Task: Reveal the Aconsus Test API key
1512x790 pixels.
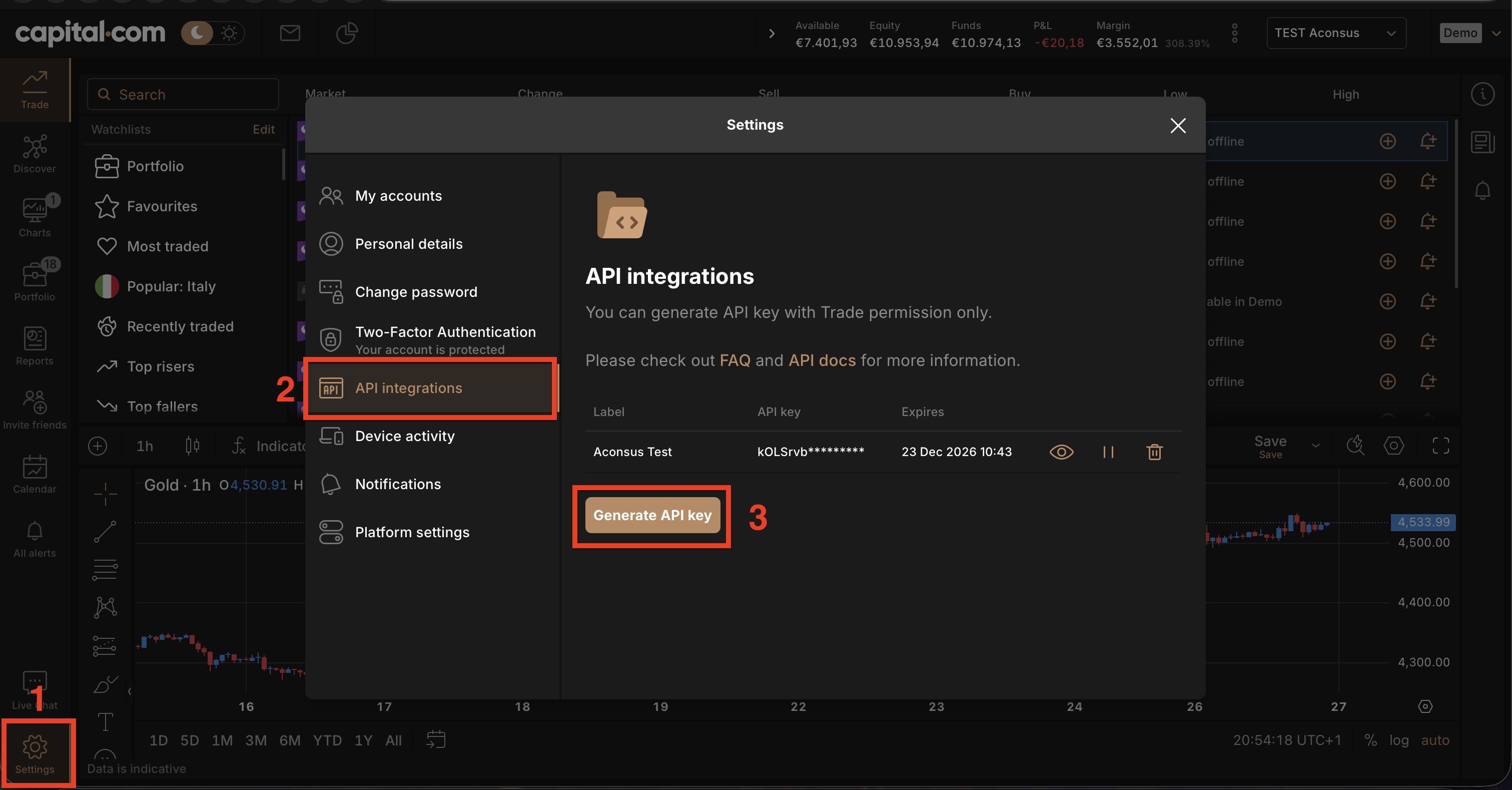Action: tap(1061, 452)
